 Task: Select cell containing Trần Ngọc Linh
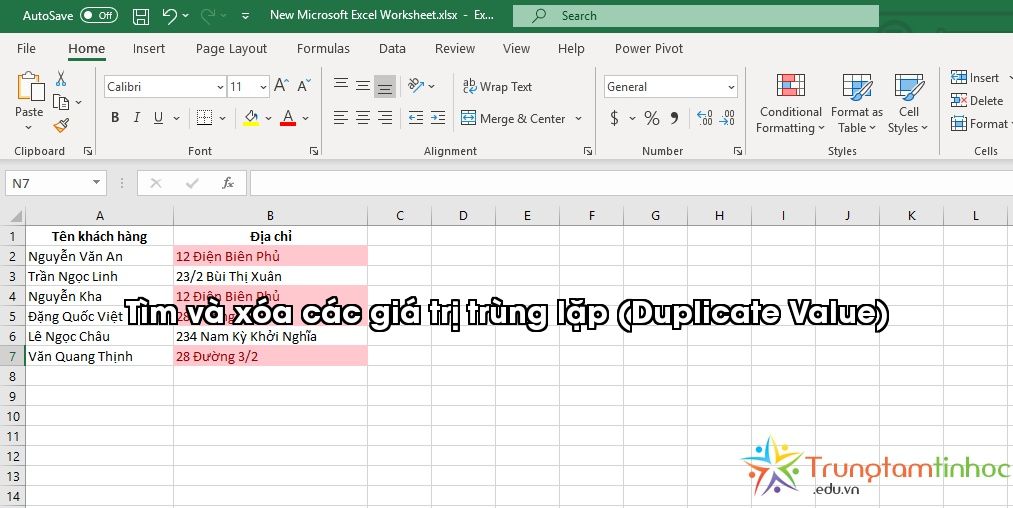click(99, 276)
